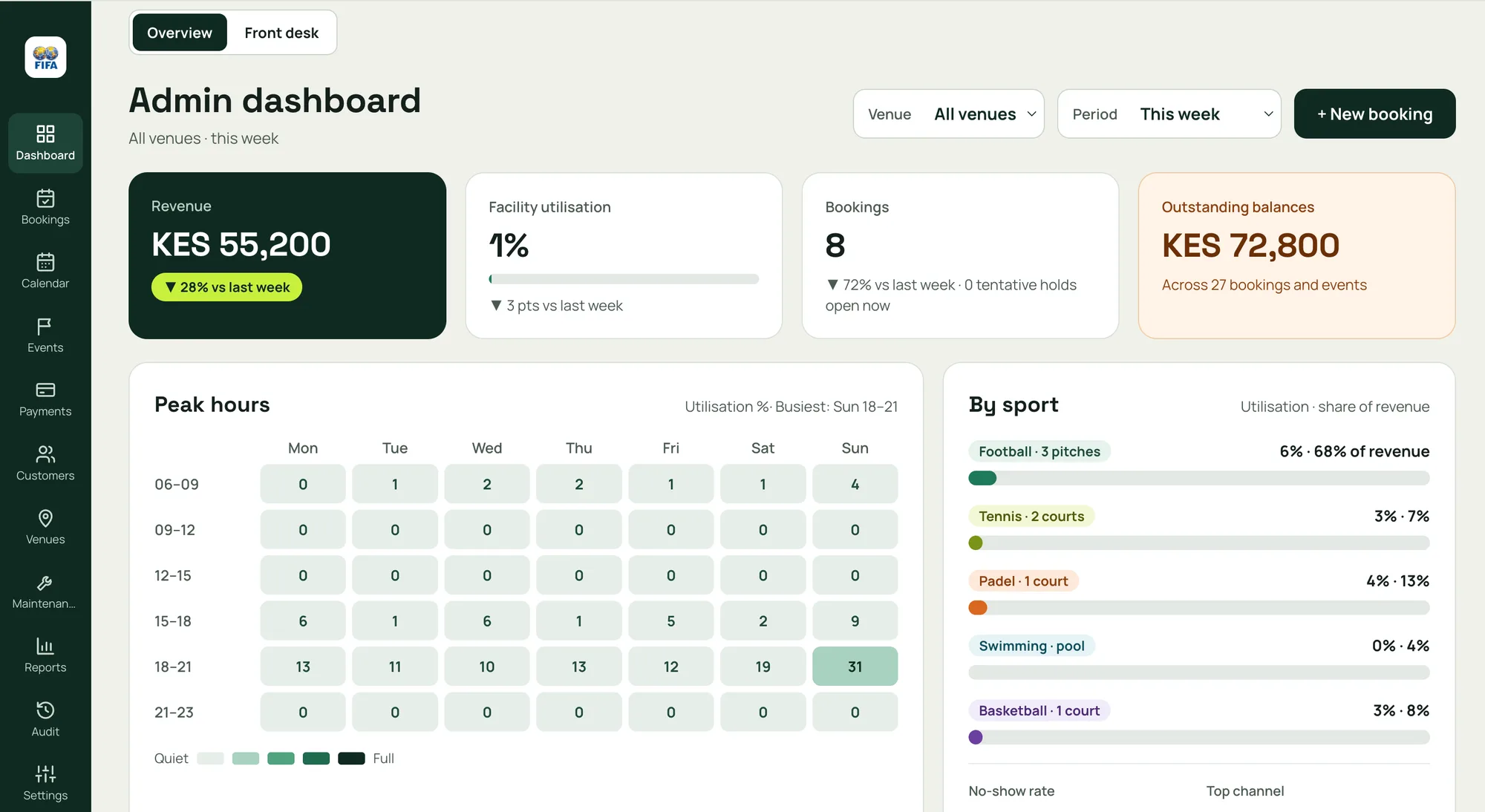Click the 'Across 27 bookings and events' text
The image size is (1485, 812).
tap(1264, 285)
